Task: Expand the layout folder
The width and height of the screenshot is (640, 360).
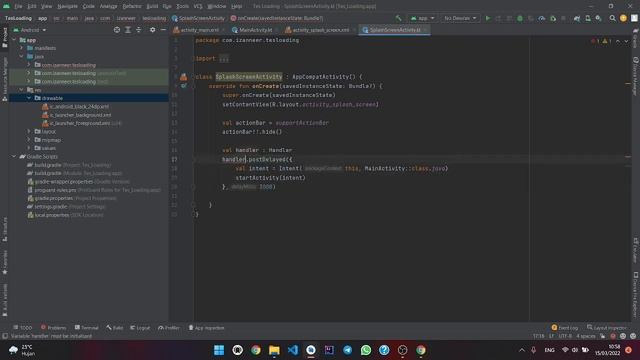Action: (x=29, y=131)
